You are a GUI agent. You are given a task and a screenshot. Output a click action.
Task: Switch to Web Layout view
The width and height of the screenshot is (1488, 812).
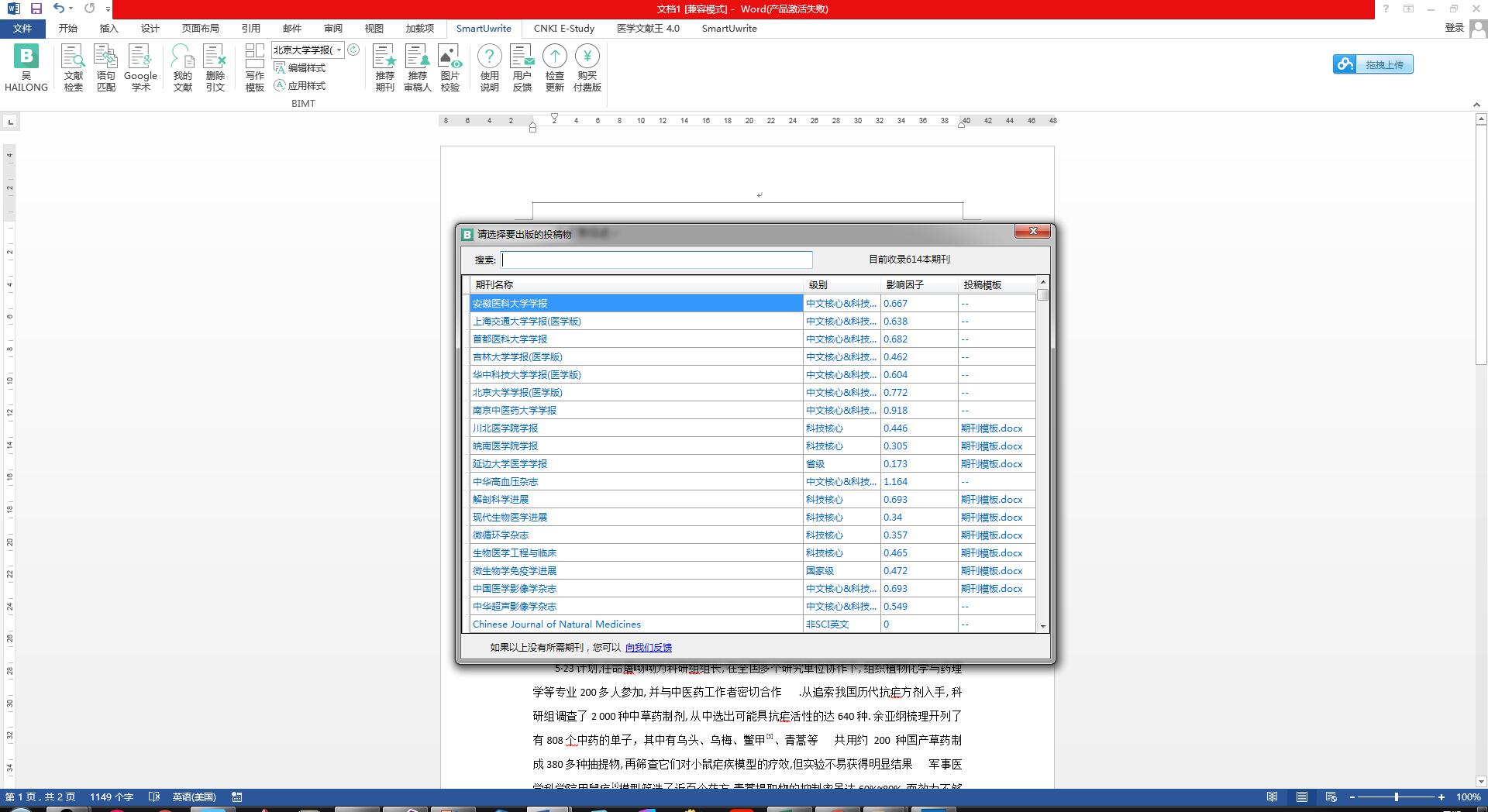tap(1331, 797)
